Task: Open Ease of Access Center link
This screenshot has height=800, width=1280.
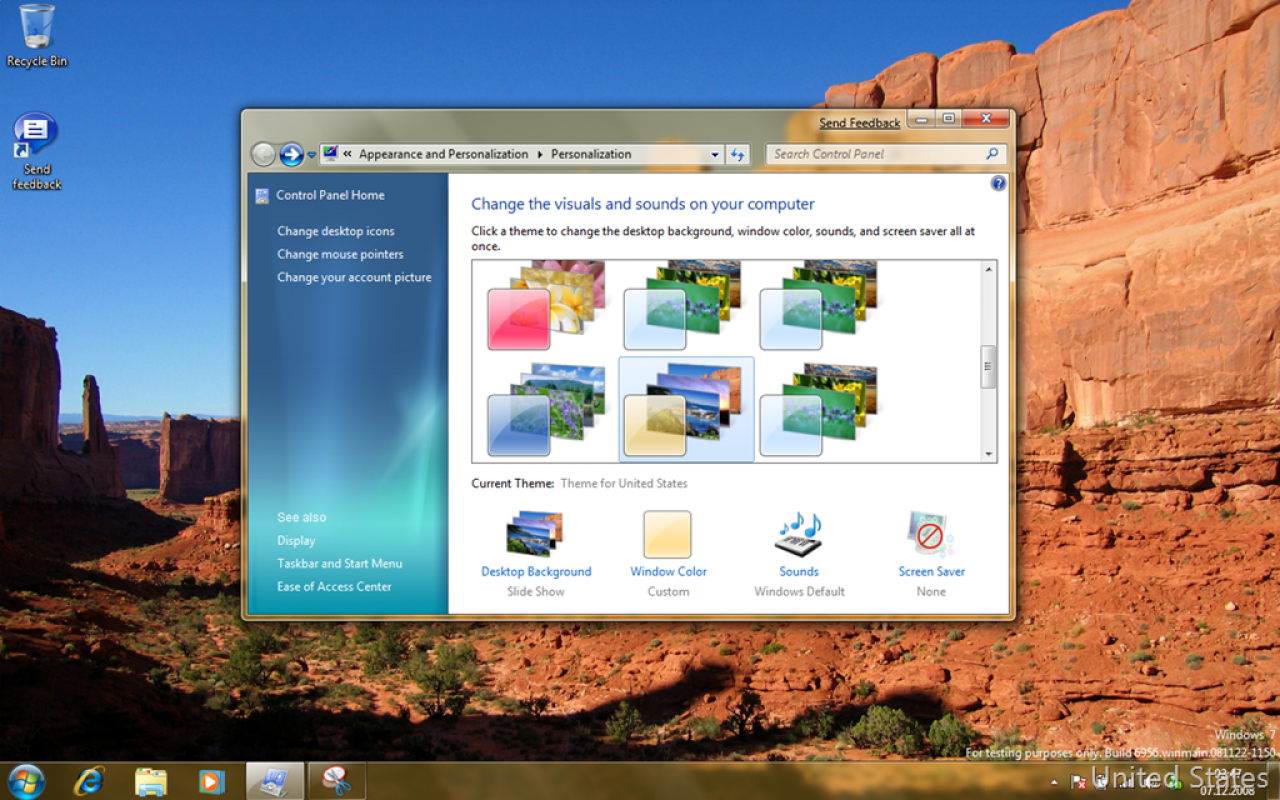Action: 334,586
